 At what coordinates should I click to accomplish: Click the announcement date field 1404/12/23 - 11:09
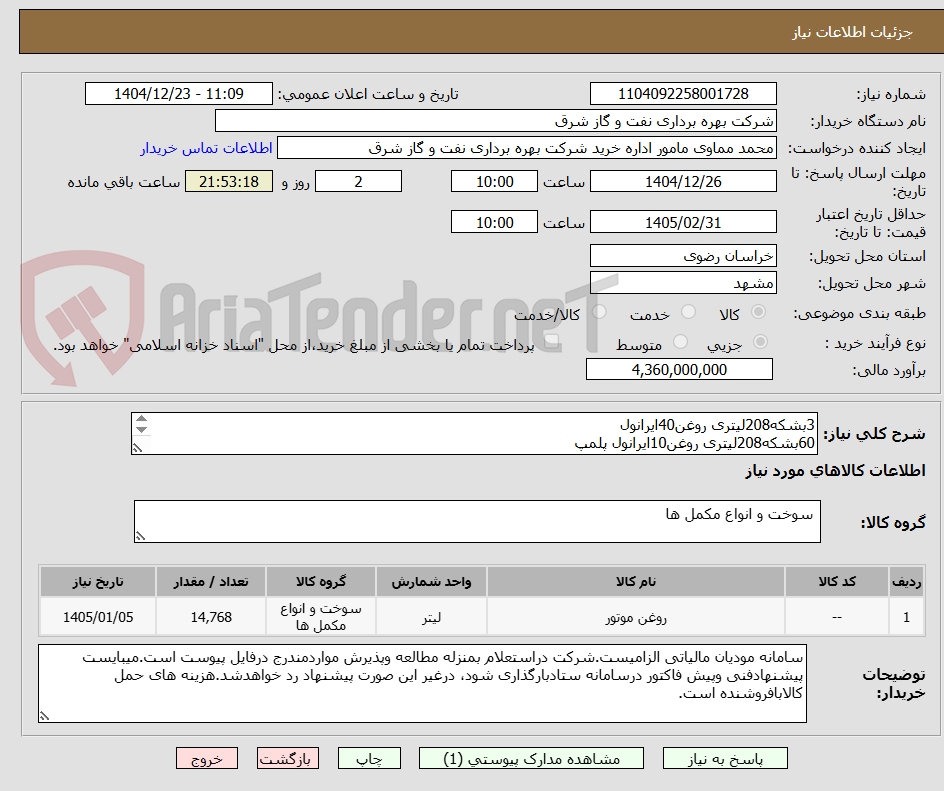click(x=179, y=94)
